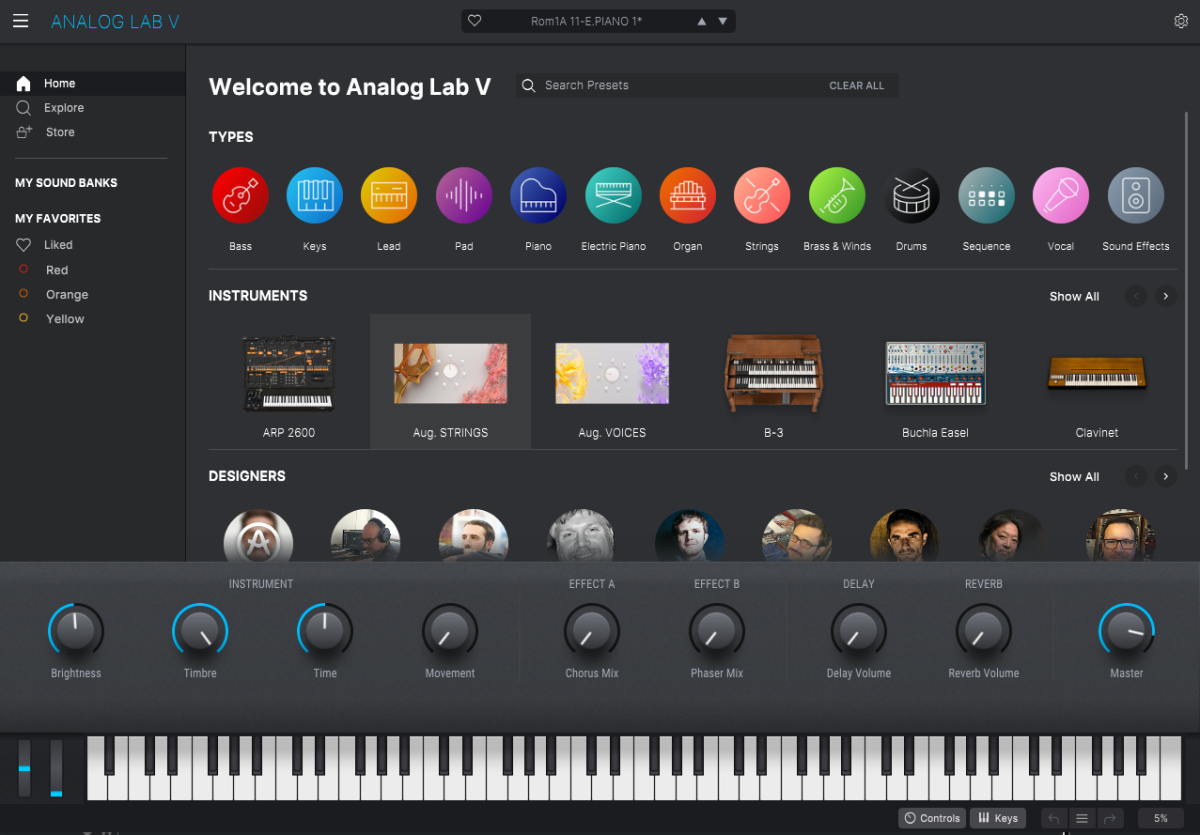This screenshot has width=1200, height=835.
Task: Select the Buchla Easel instrument
Action: (x=935, y=382)
